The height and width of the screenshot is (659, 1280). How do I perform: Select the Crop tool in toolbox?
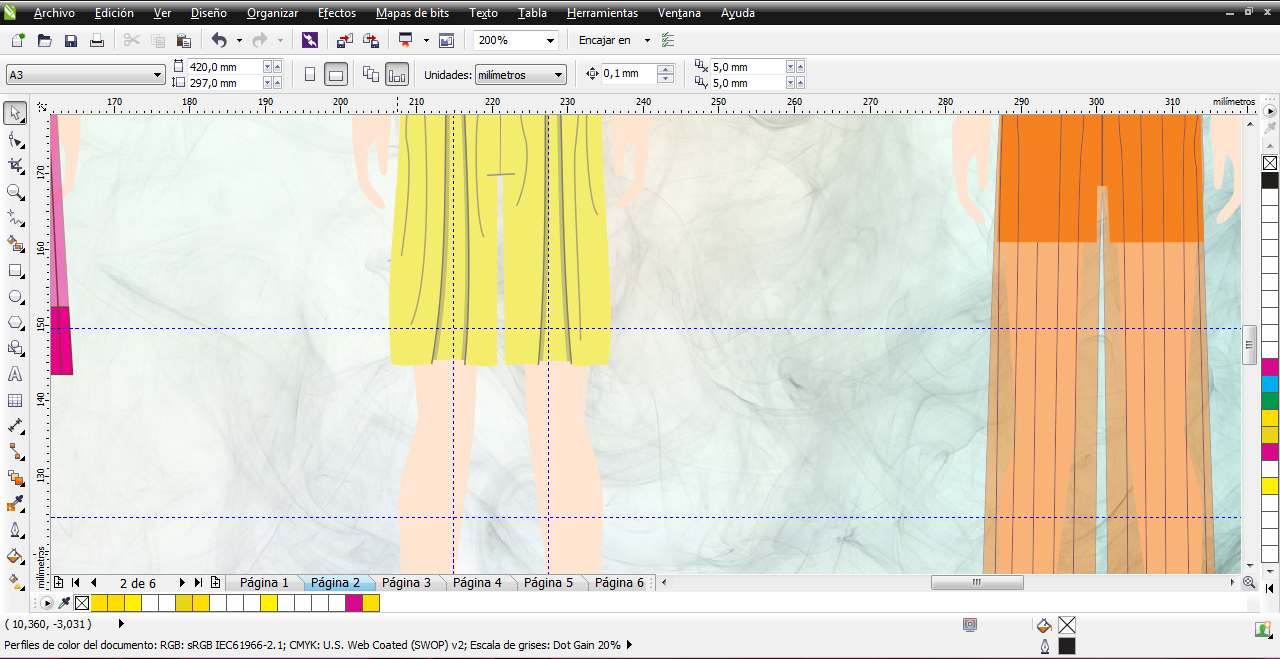(x=15, y=165)
